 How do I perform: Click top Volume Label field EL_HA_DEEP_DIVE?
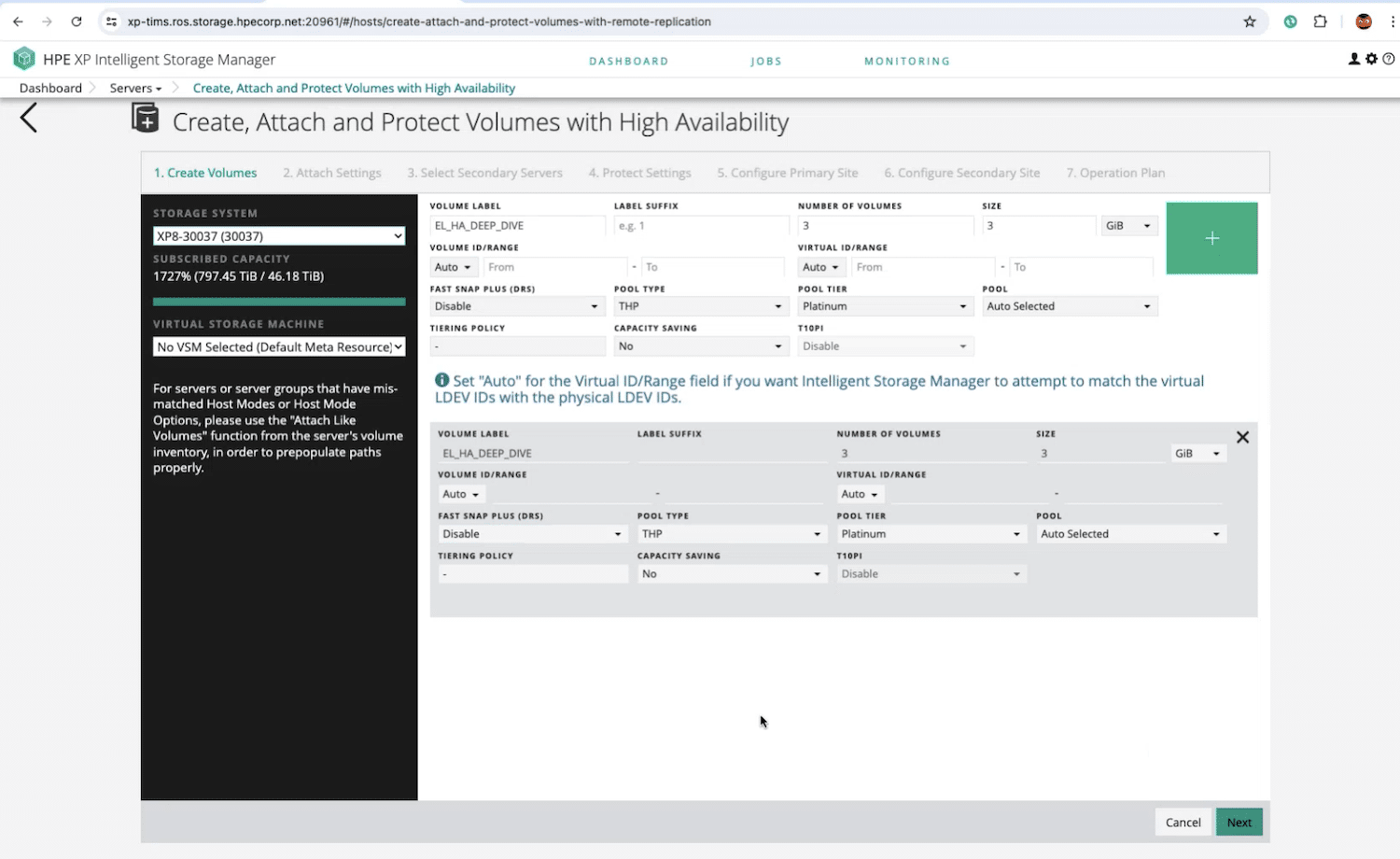[517, 225]
